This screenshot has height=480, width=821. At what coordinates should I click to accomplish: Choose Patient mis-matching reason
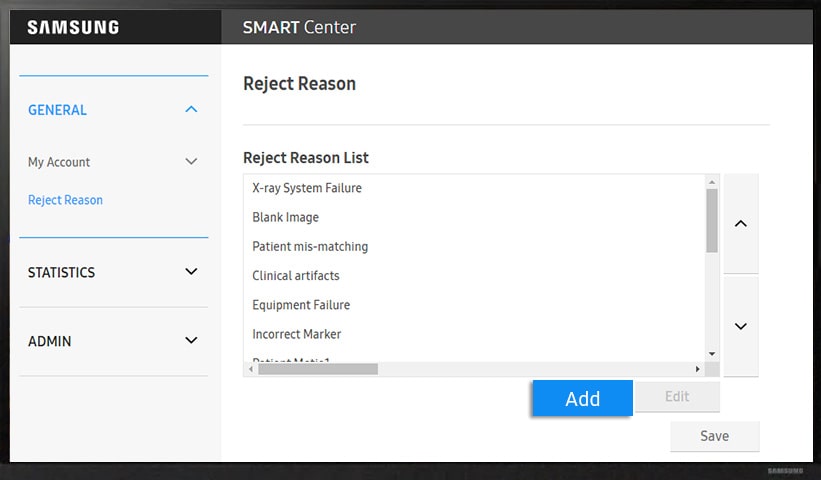tap(310, 246)
